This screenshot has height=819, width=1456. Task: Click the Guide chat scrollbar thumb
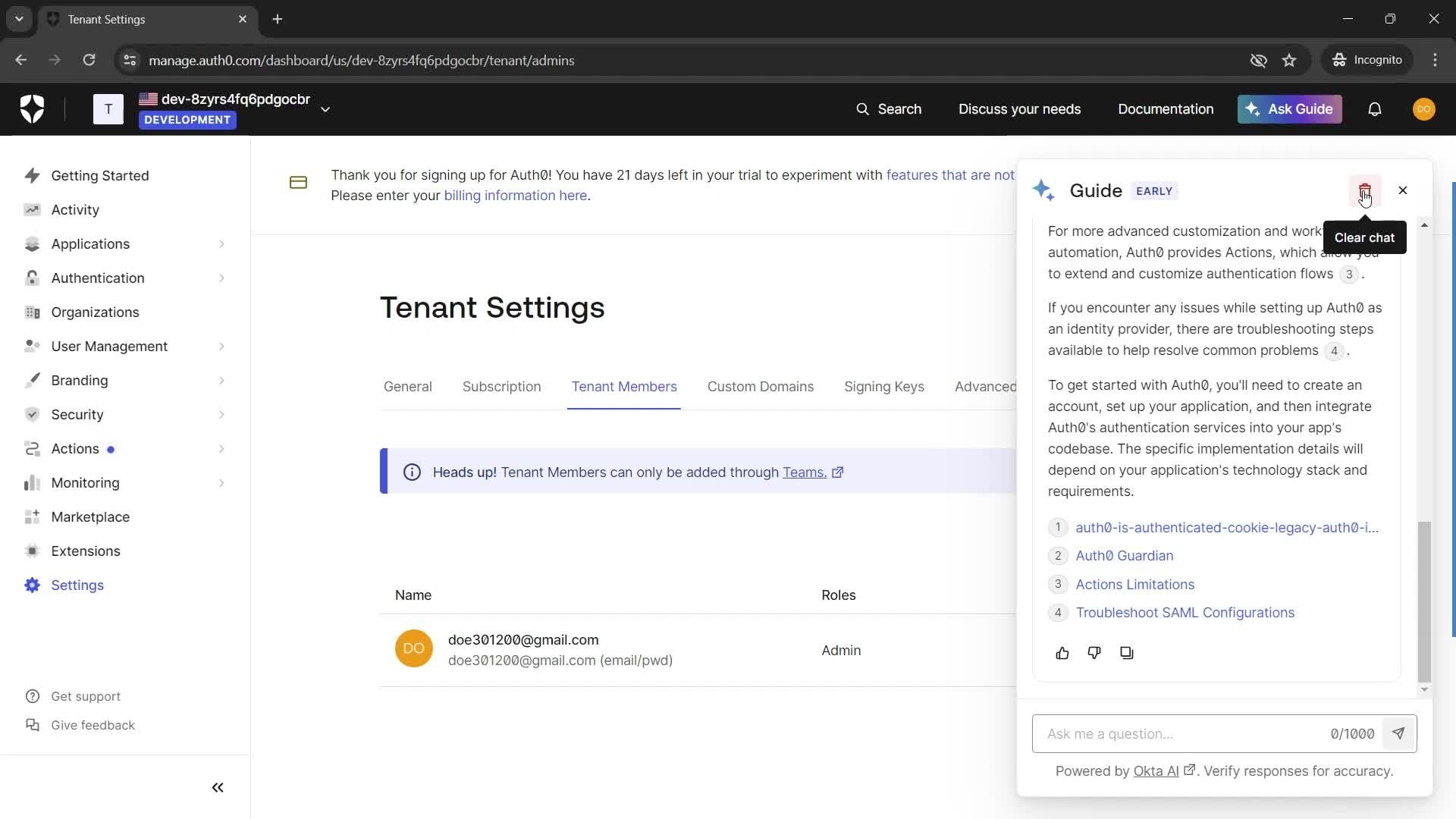coord(1424,601)
